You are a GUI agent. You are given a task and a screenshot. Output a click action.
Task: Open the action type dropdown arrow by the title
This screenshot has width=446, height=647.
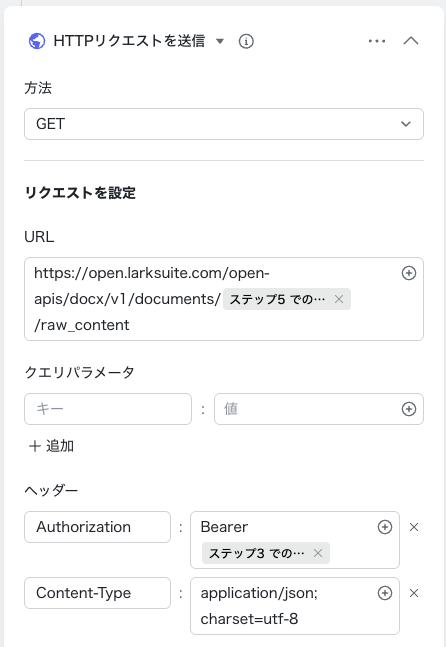220,41
